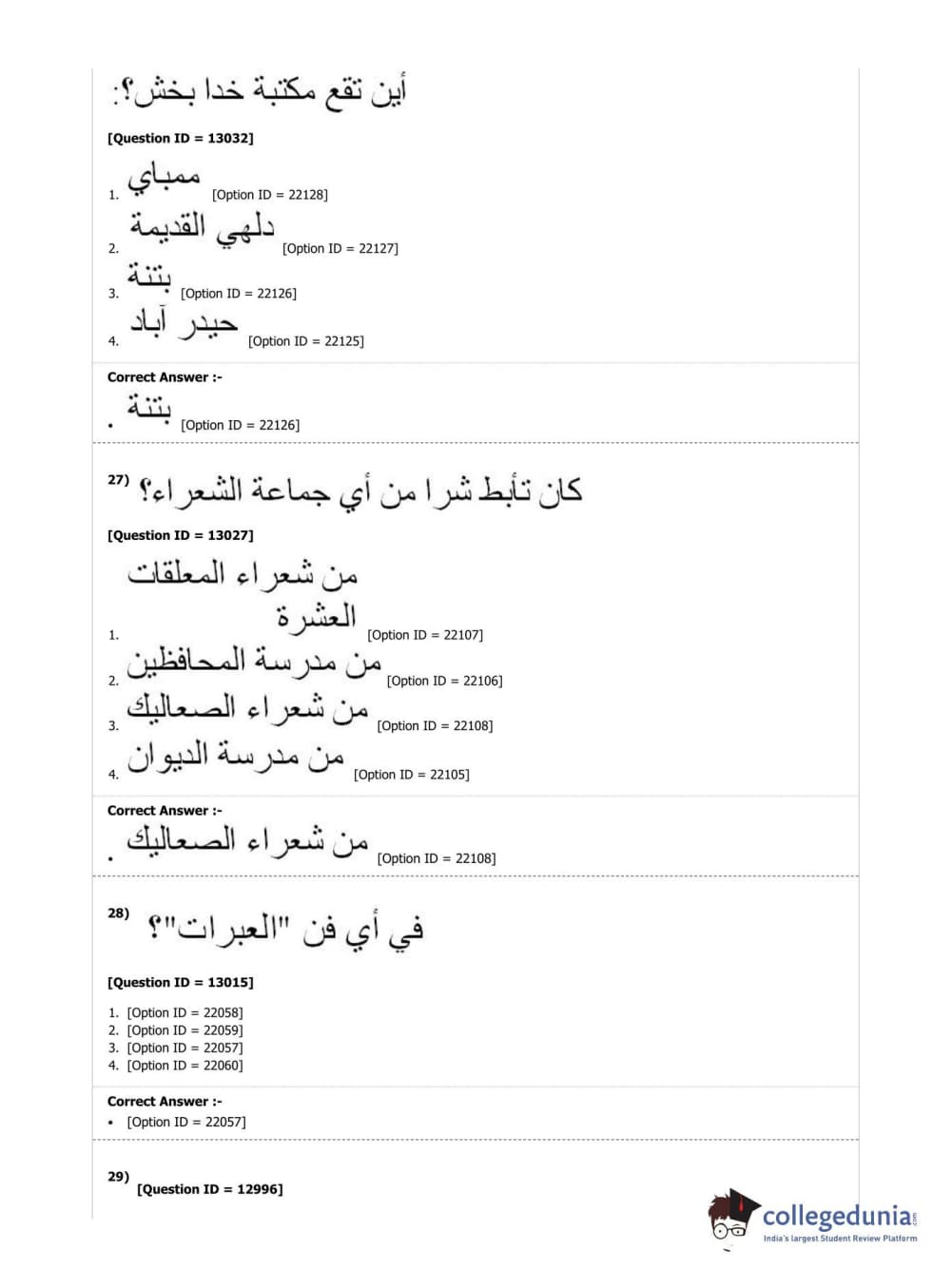
Task: Select option 1 labeled Option ID 22058
Action: click(185, 1013)
